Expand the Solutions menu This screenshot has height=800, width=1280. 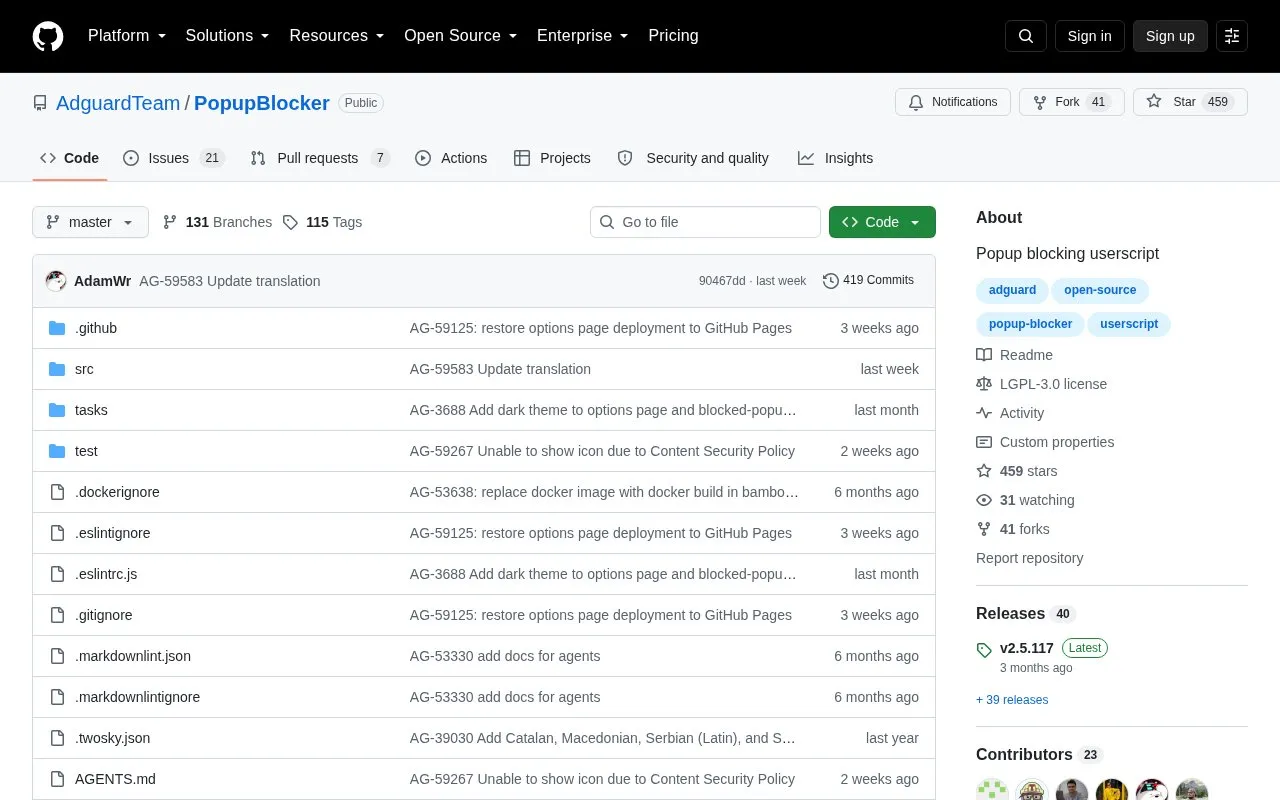[x=227, y=36]
